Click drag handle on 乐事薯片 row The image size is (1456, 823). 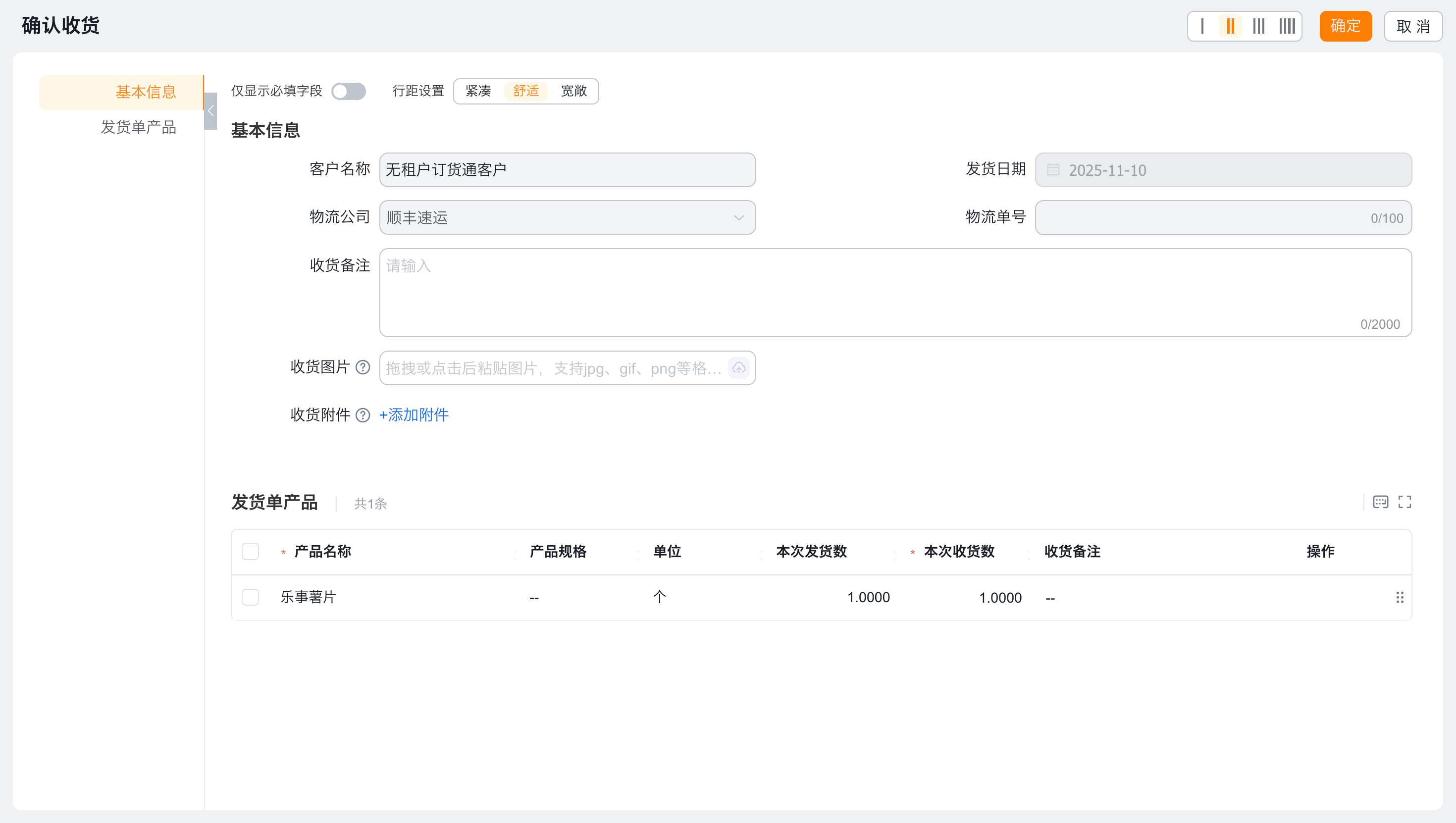point(1400,598)
